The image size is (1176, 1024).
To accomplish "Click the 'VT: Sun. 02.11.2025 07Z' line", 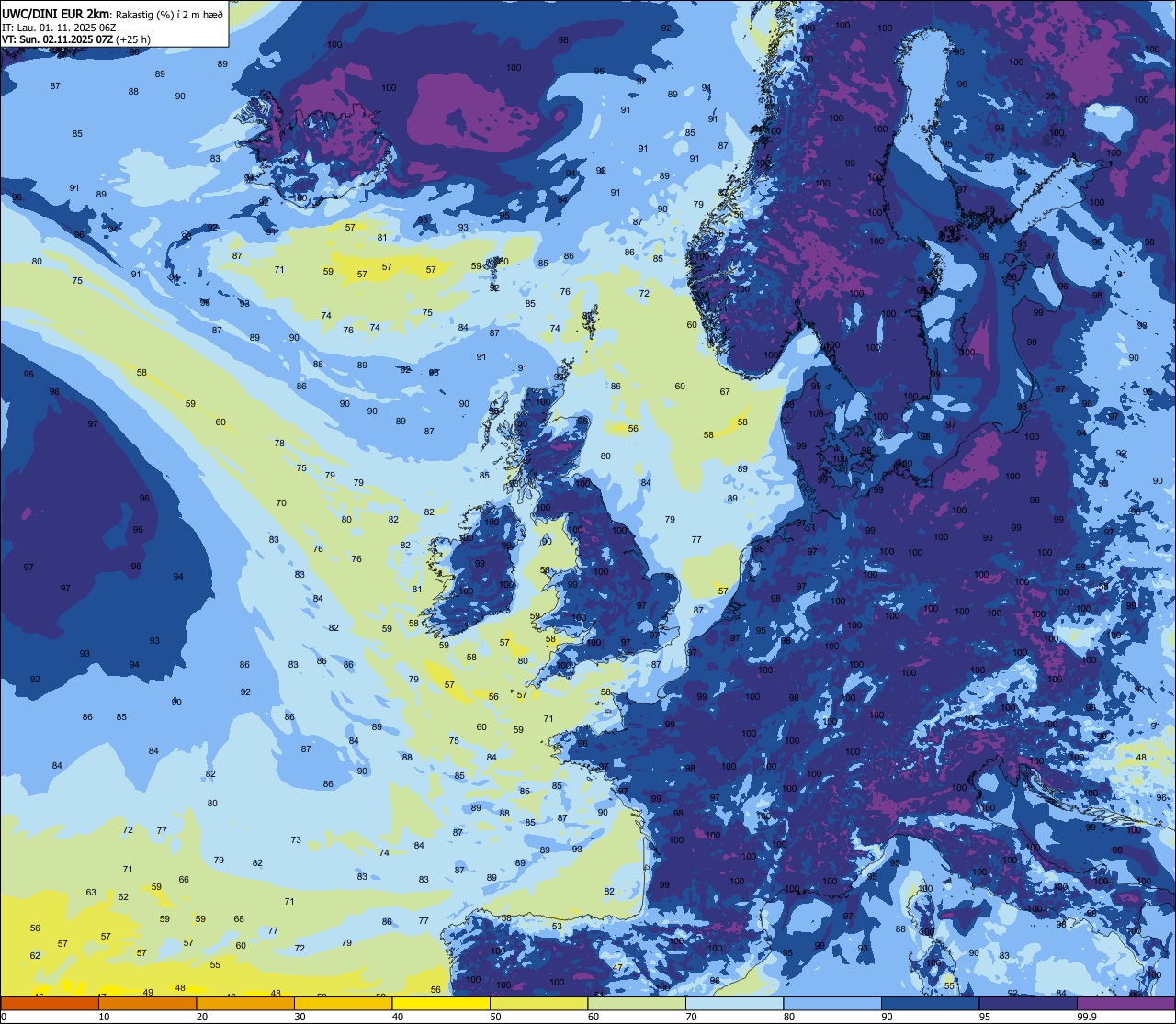I will pyautogui.click(x=57, y=39).
